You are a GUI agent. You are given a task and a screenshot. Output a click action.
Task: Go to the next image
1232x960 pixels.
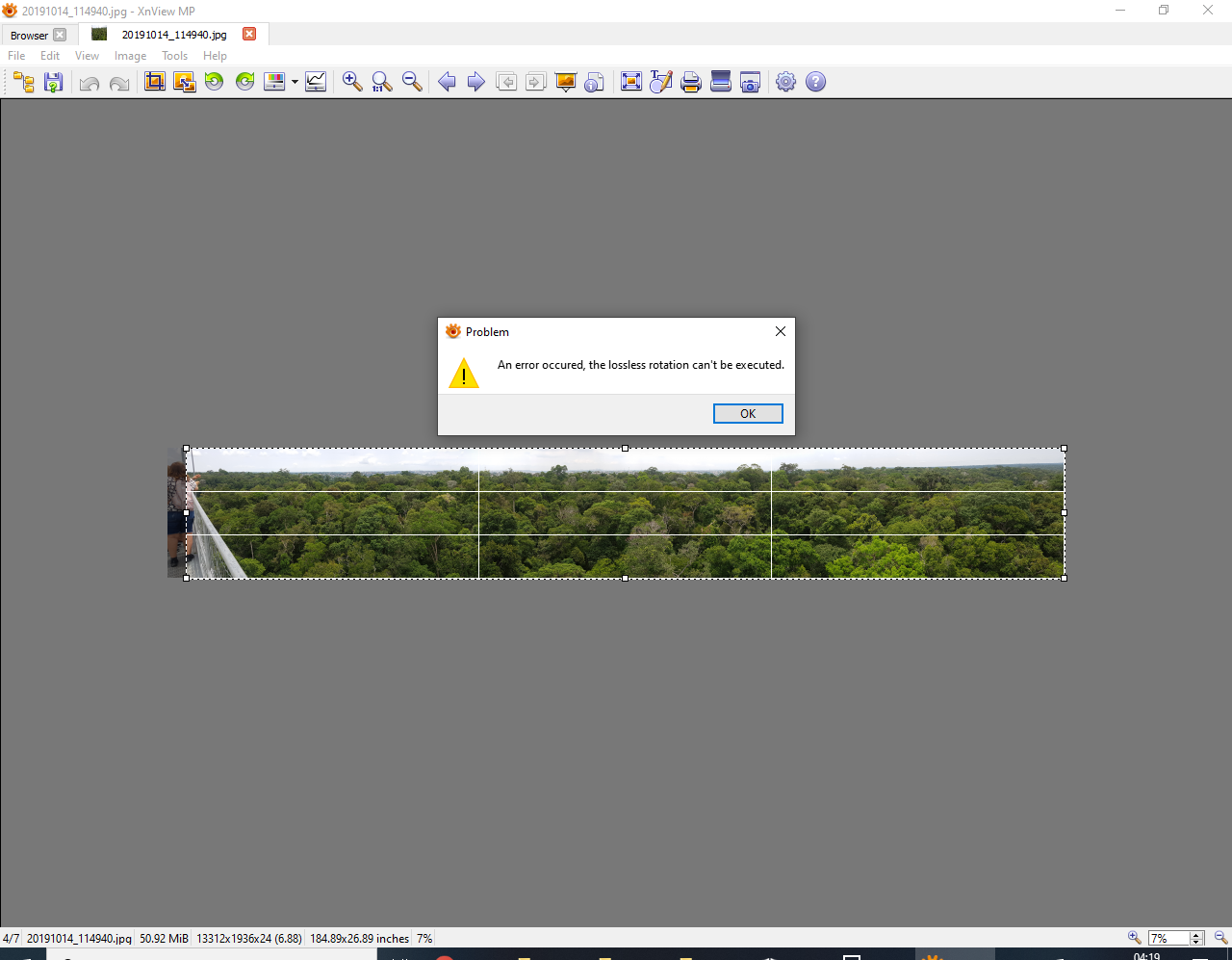[x=476, y=82]
